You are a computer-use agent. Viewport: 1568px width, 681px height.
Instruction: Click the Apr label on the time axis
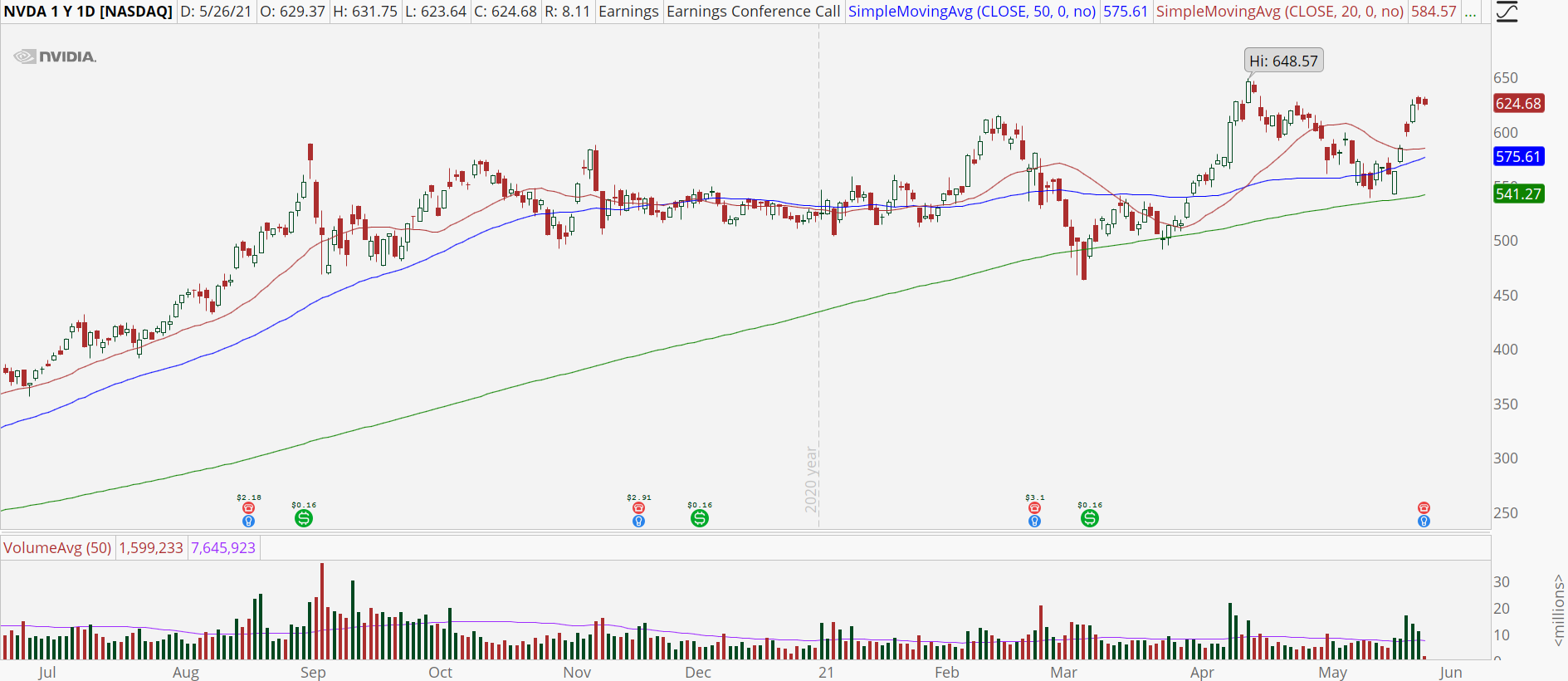pyautogui.click(x=1202, y=672)
